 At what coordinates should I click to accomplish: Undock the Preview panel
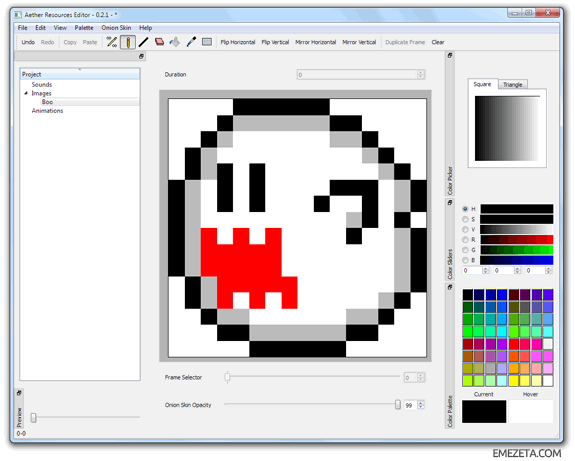click(19, 393)
